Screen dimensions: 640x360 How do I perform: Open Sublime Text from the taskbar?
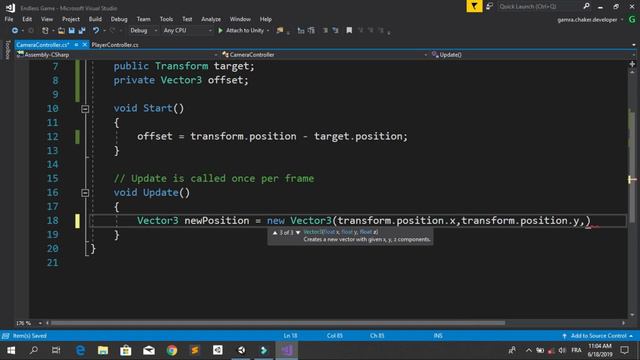click(195, 350)
